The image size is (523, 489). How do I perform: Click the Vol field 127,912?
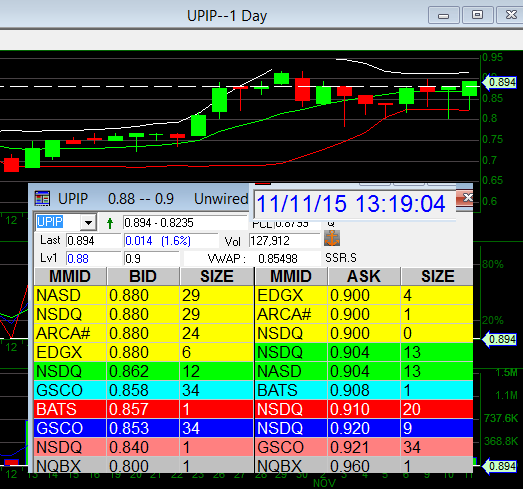[285, 240]
